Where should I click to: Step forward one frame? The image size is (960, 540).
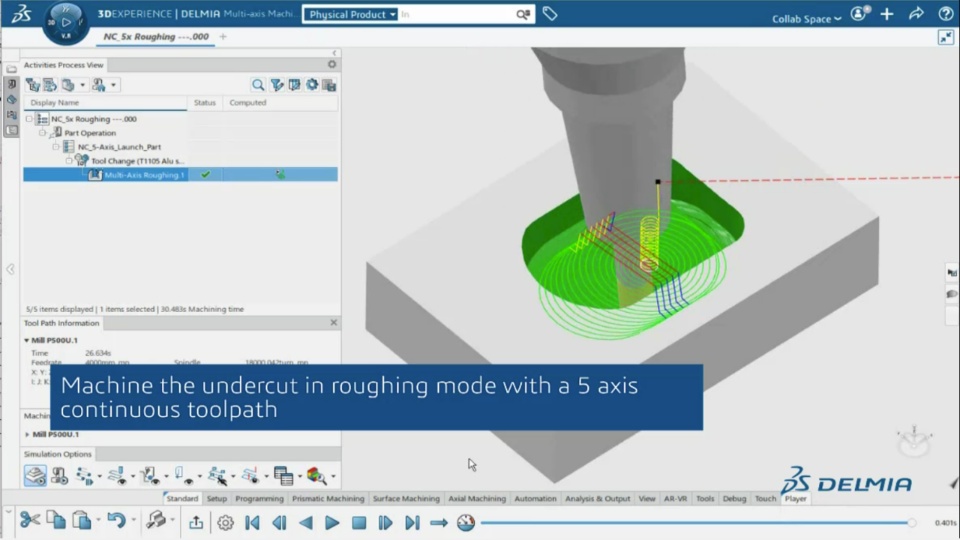coord(385,523)
